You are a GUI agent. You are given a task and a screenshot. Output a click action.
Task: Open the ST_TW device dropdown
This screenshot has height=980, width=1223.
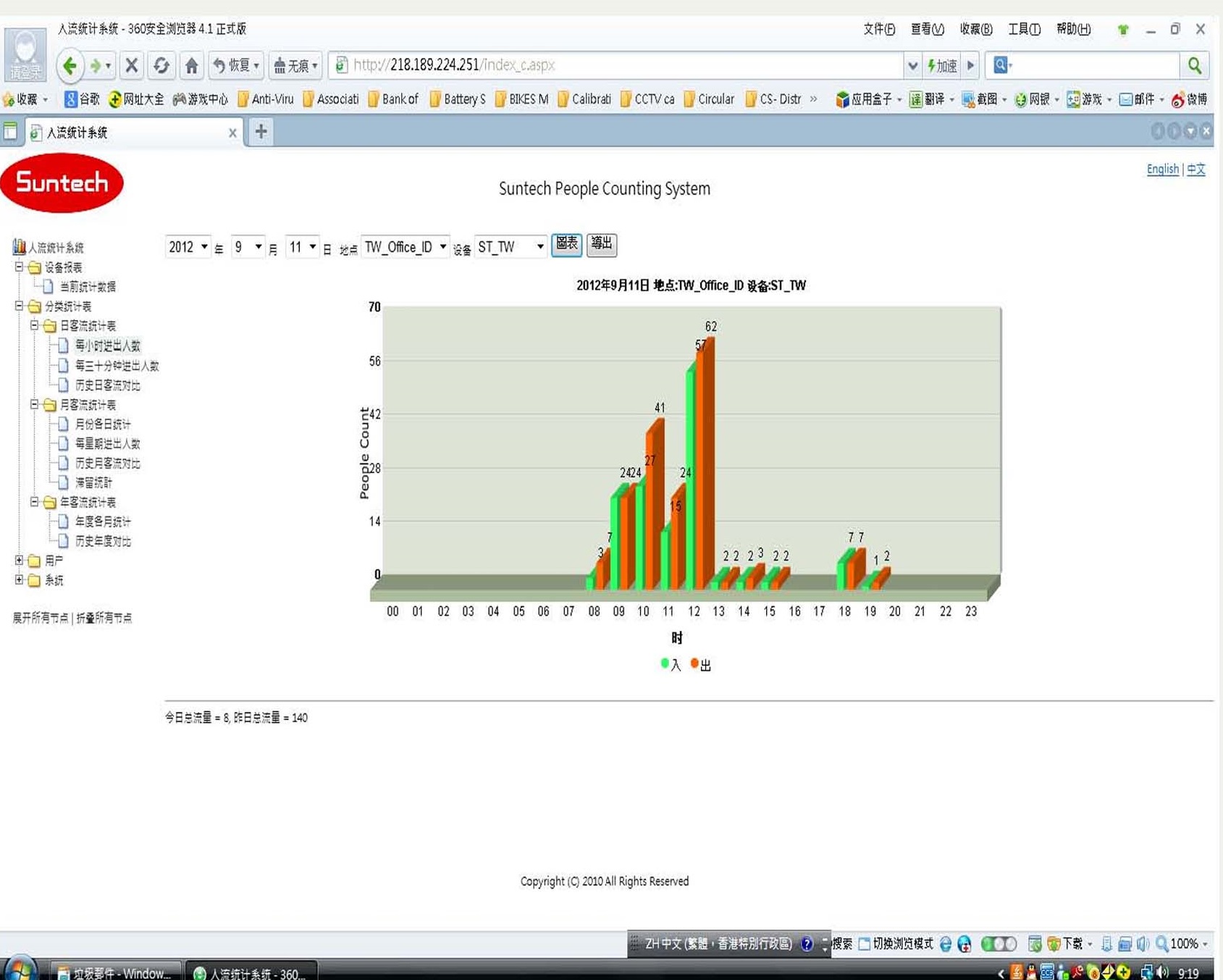(x=510, y=247)
